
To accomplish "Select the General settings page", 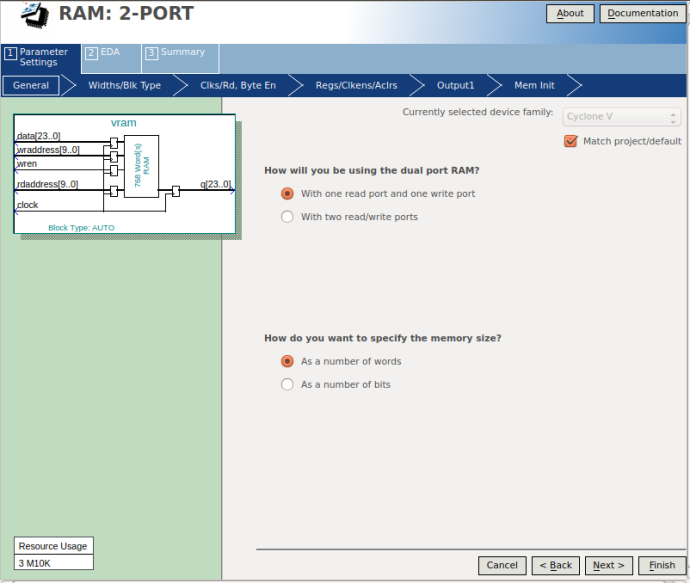I will [x=31, y=85].
